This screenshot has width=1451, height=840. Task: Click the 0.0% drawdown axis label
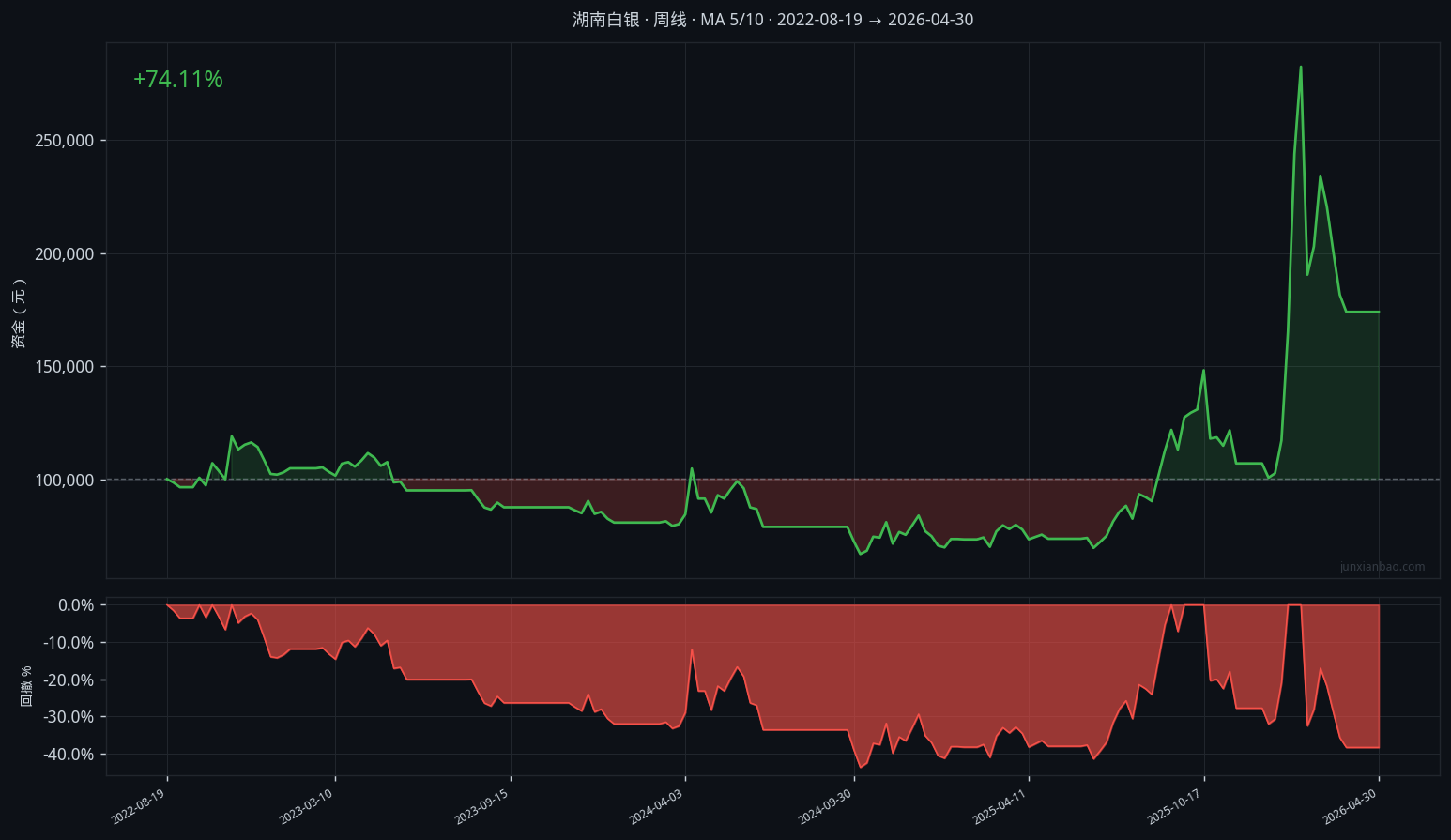(76, 605)
